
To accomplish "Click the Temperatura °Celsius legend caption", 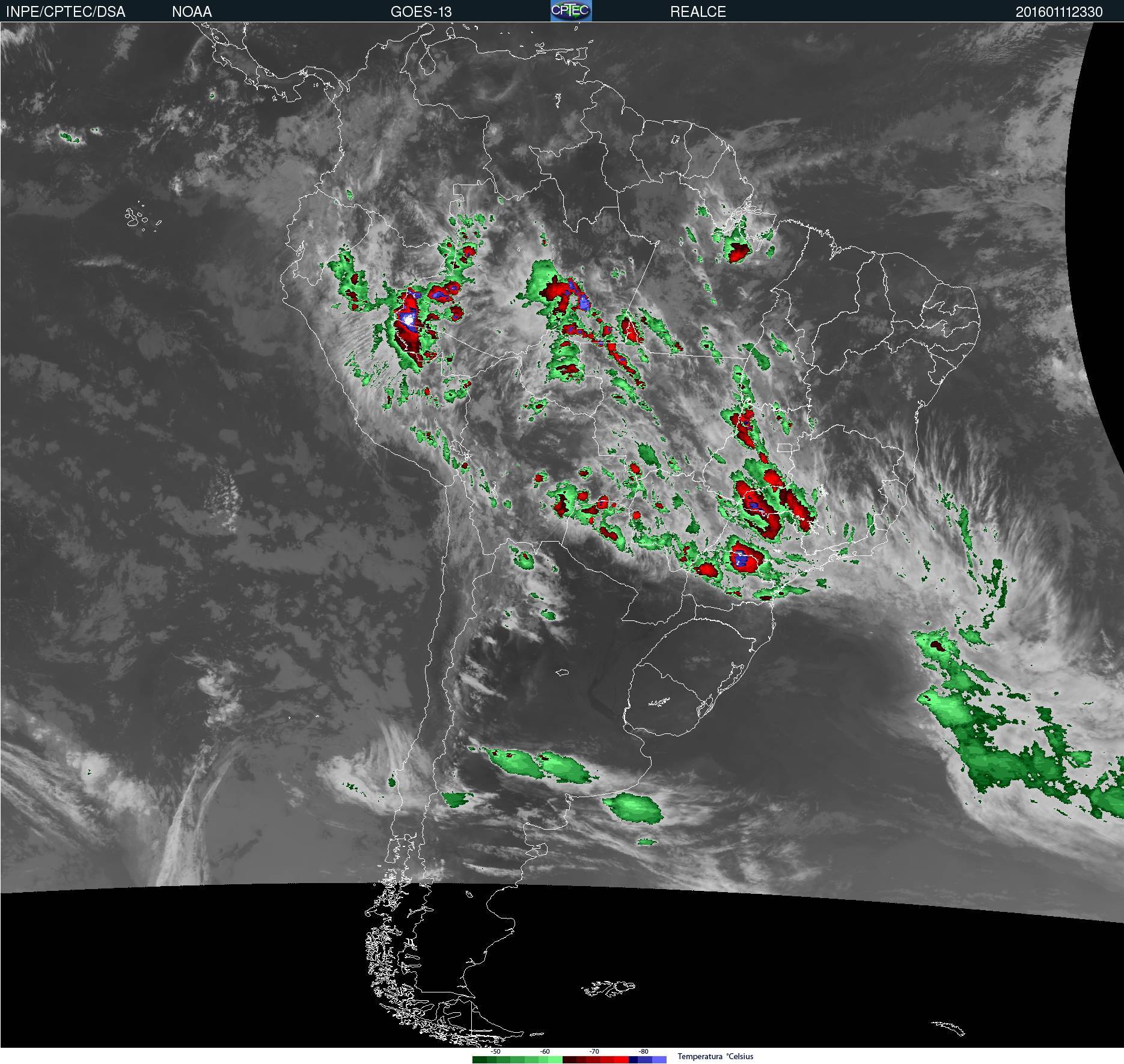I will (x=715, y=1056).
